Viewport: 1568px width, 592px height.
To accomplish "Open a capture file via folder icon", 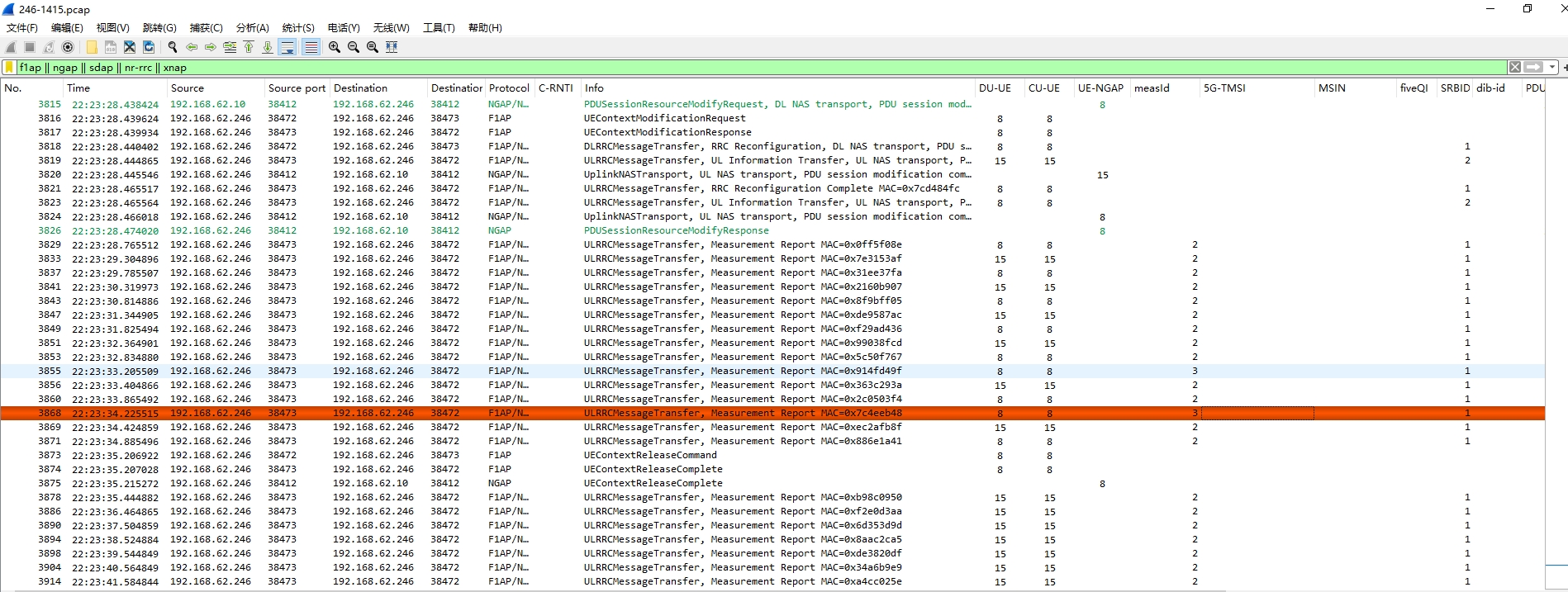I will 92,47.
